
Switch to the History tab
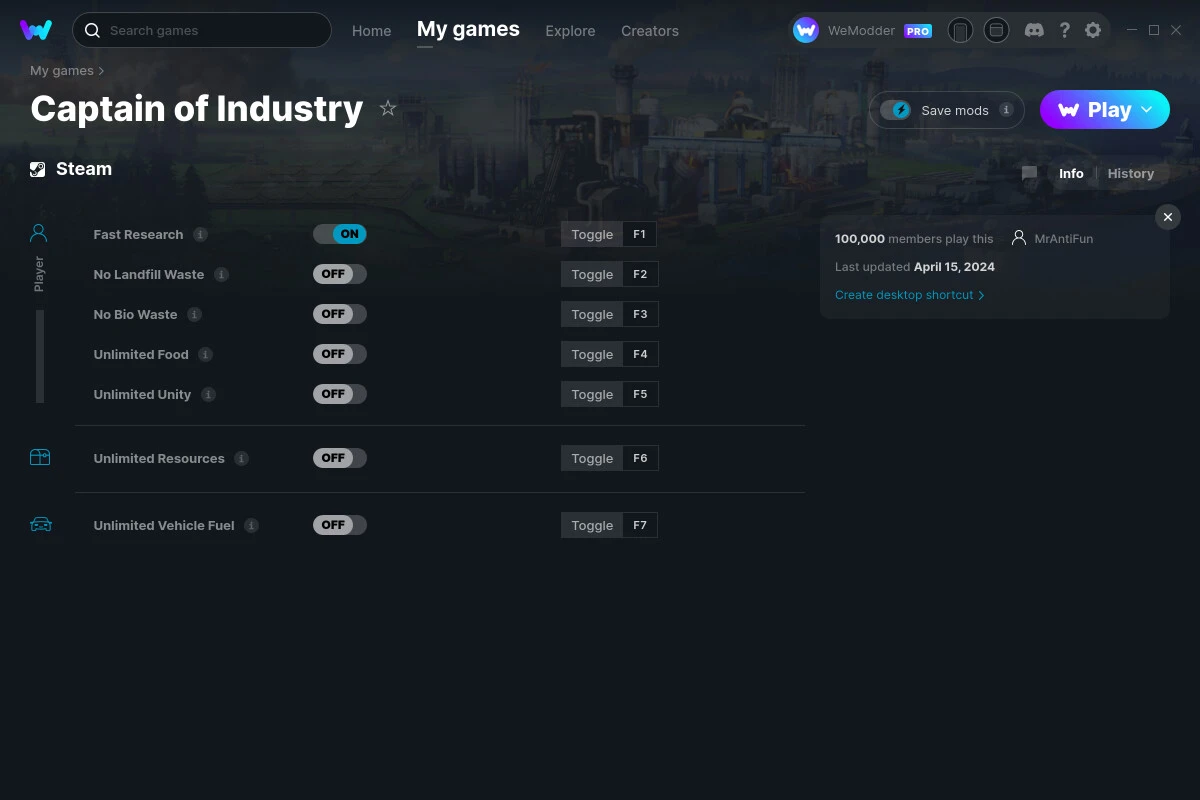(1130, 173)
